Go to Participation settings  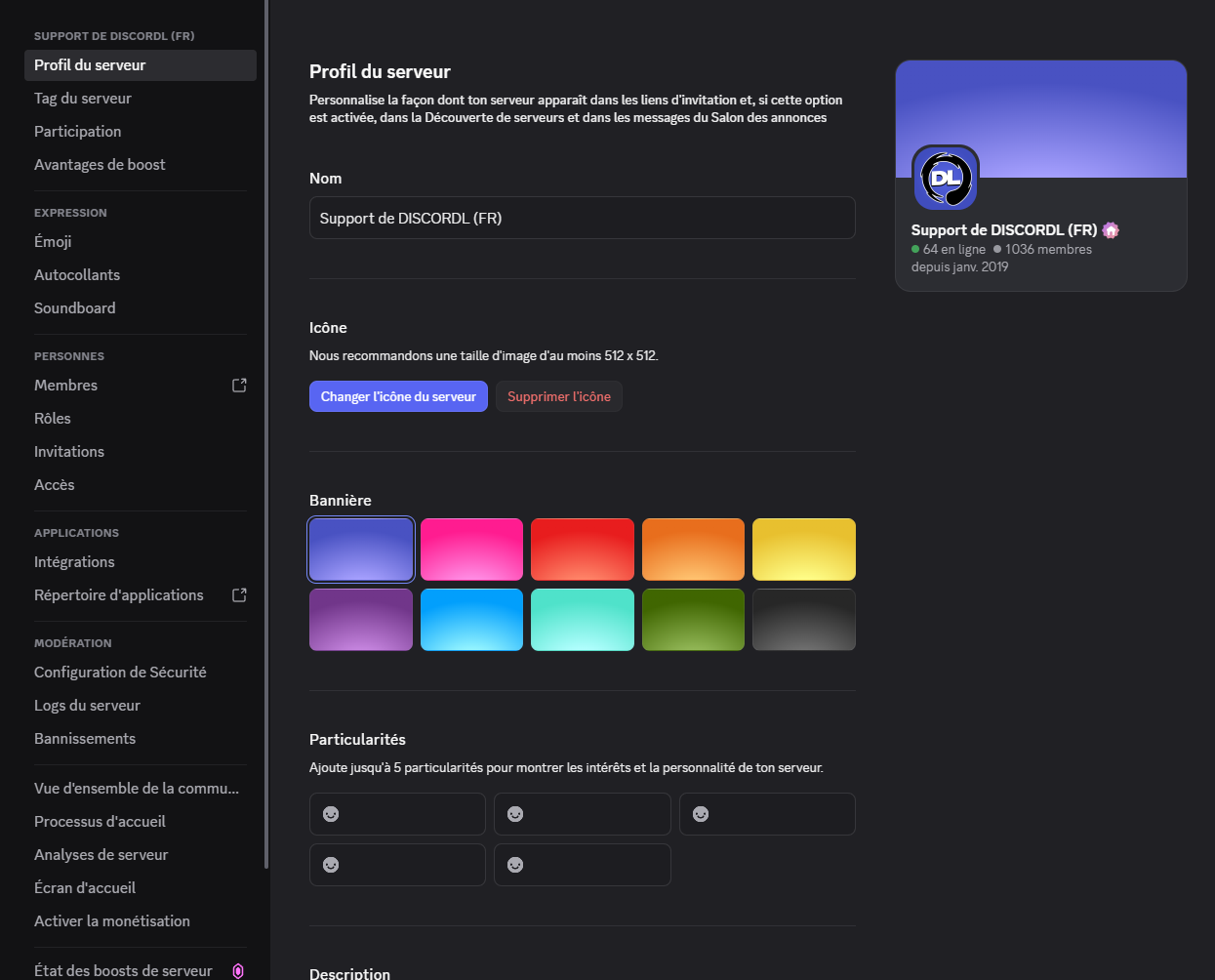click(x=141, y=132)
